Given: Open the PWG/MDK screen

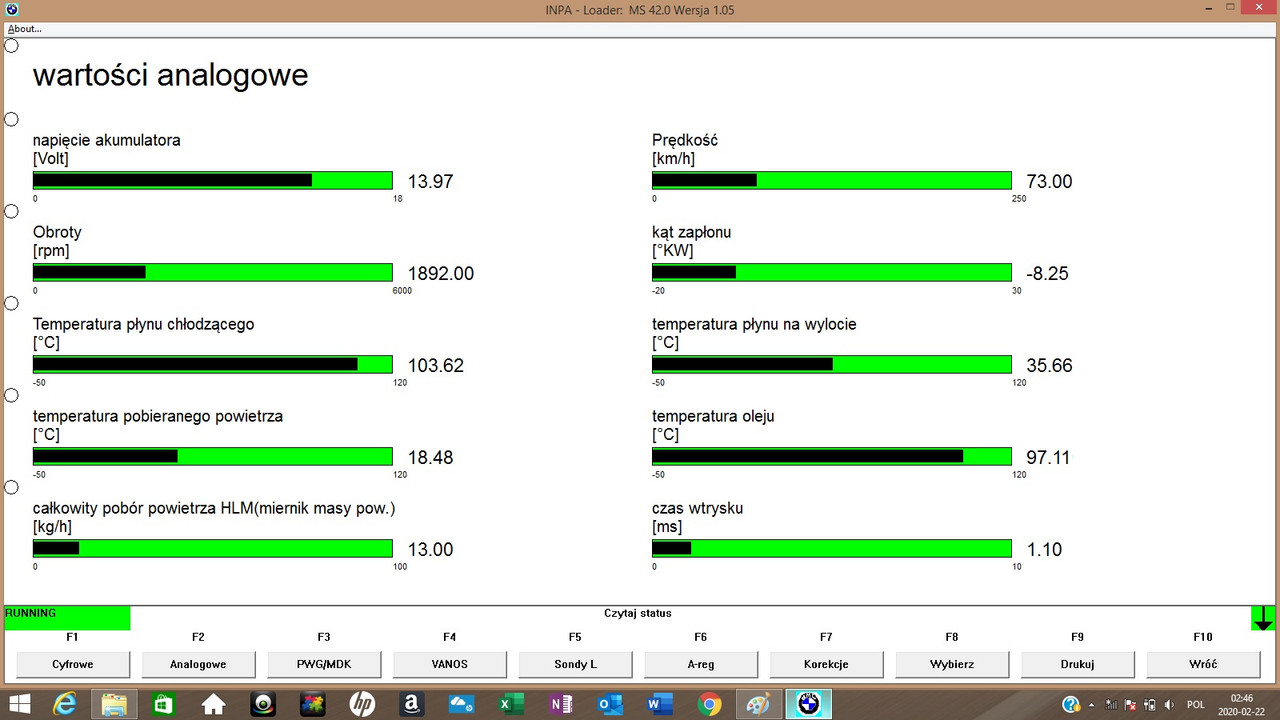Looking at the screenshot, I should tap(324, 664).
